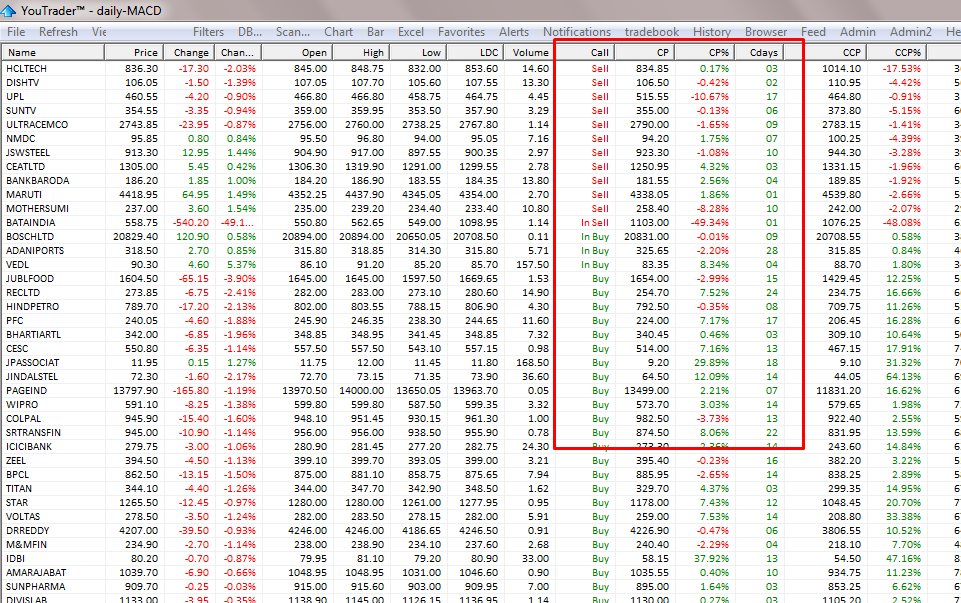The height and width of the screenshot is (603, 961).
Task: Select the JPASSOCIAT stock name
Action: [x=32, y=363]
